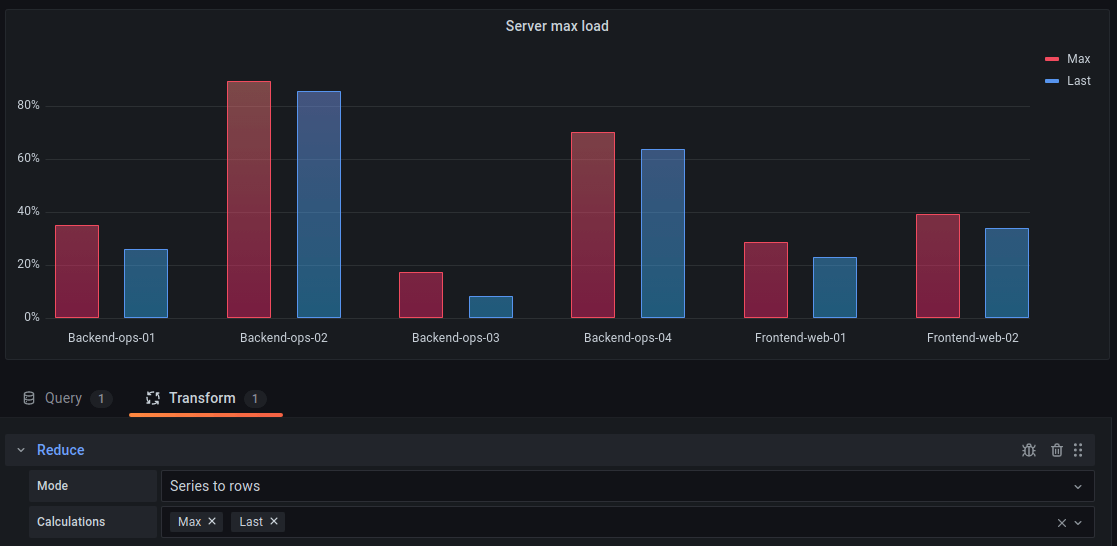Delete the Reduce transformation with trash icon
Image resolution: width=1117 pixels, height=546 pixels.
coord(1057,450)
